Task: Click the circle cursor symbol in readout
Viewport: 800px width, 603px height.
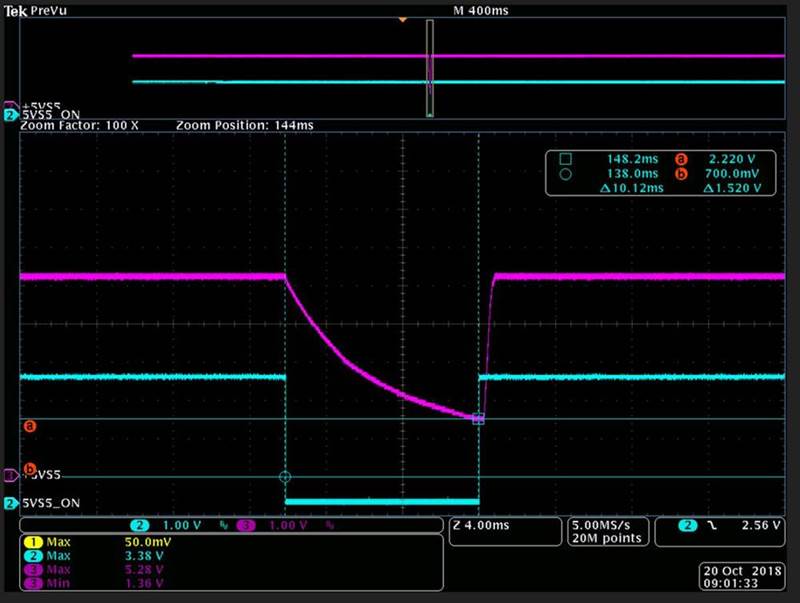Action: point(565,174)
